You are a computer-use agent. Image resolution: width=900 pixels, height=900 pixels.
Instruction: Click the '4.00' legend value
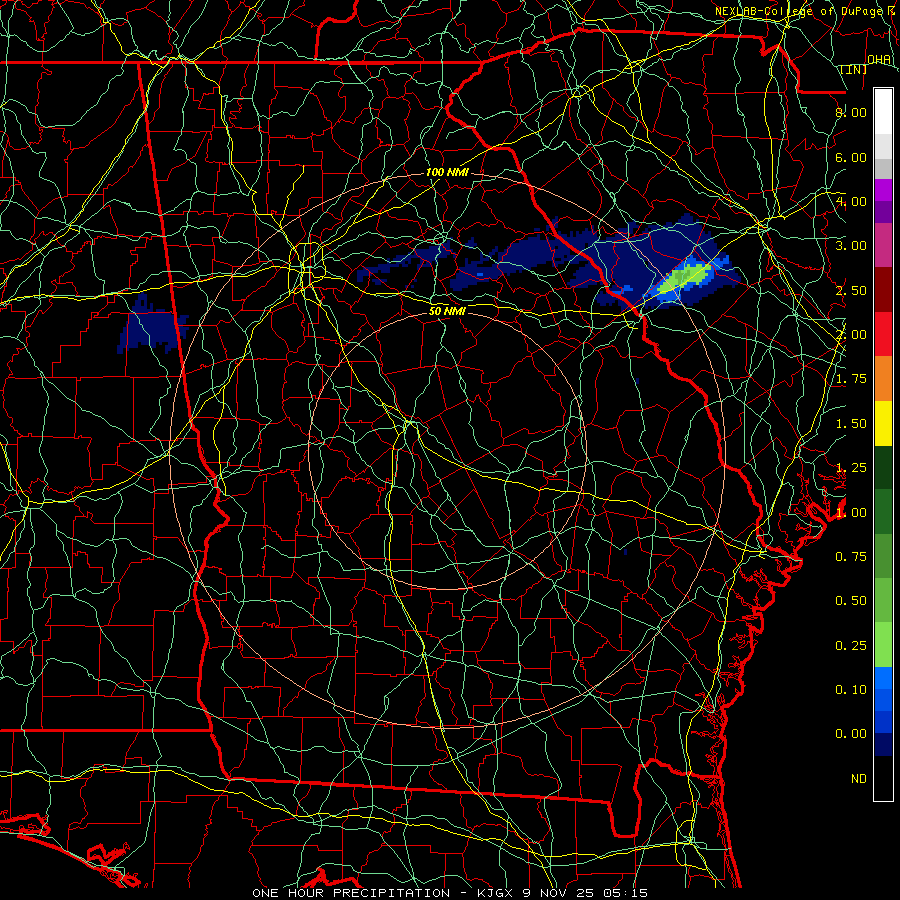pyautogui.click(x=851, y=201)
